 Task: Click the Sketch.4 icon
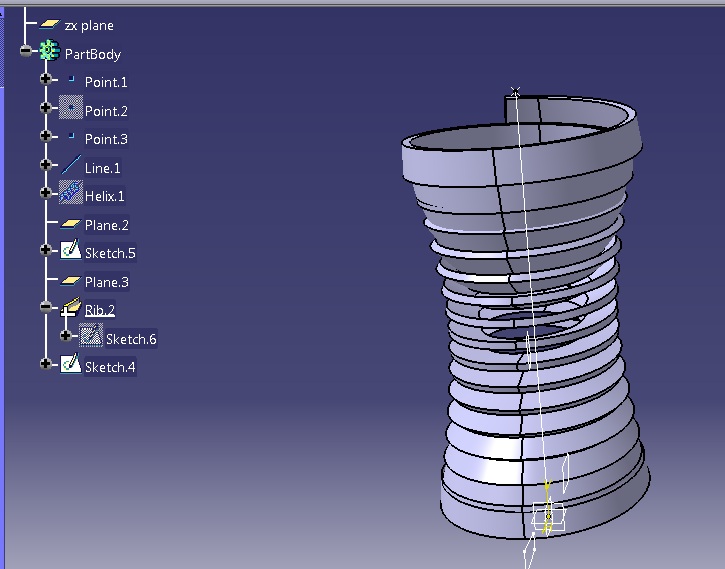point(71,364)
